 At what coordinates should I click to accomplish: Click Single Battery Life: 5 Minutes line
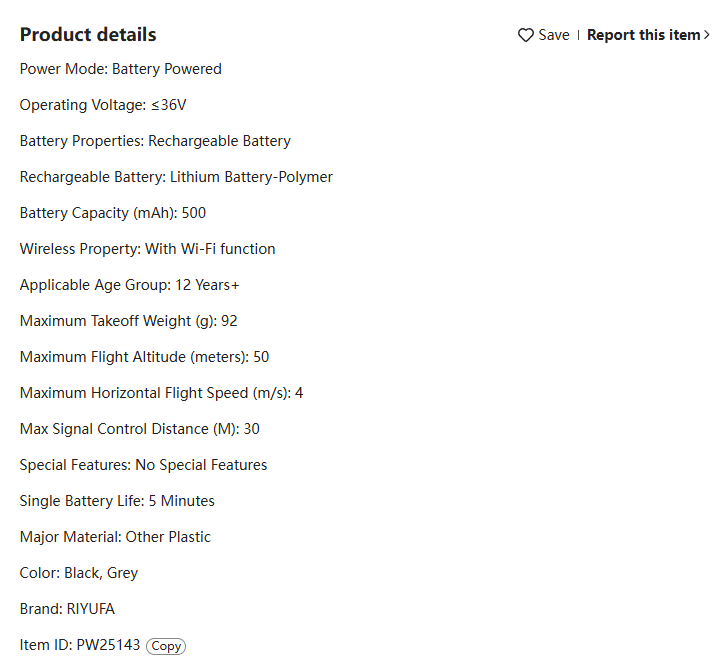tap(117, 501)
